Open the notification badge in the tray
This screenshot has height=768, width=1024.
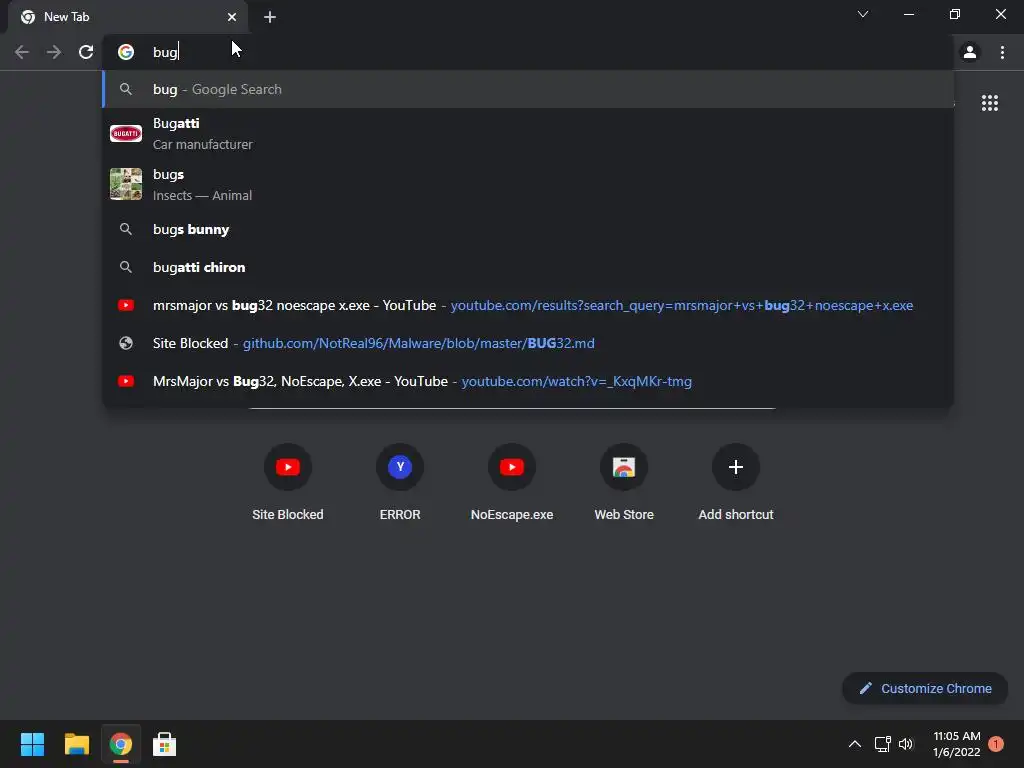pos(996,744)
